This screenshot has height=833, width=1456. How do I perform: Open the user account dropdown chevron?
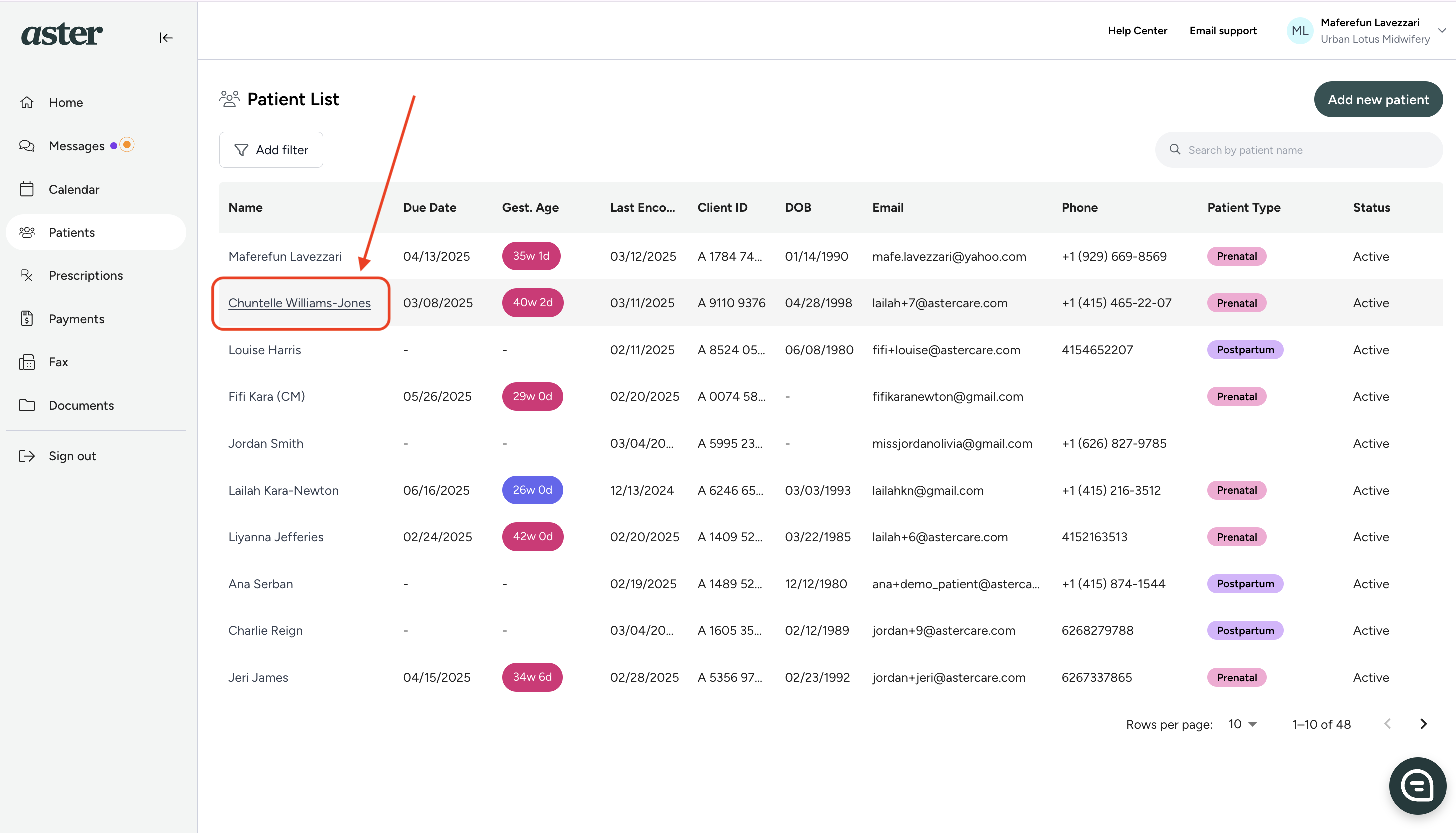click(x=1442, y=31)
